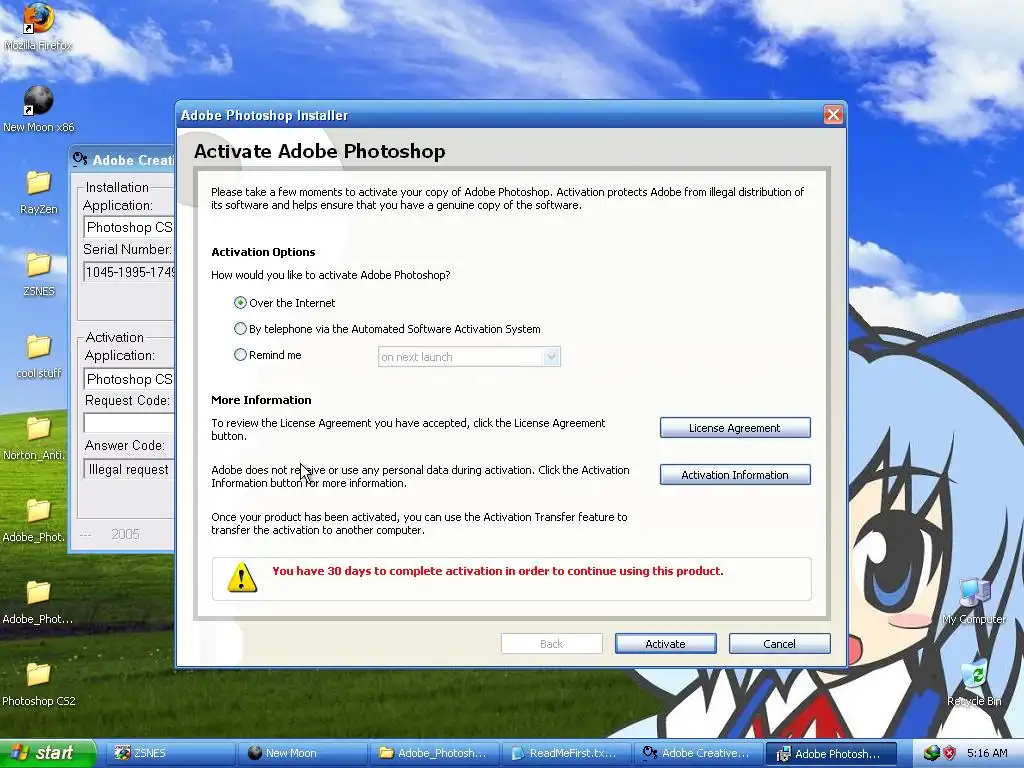Image resolution: width=1024 pixels, height=768 pixels.
Task: Cancel the Photoshop installer dialog
Action: tap(779, 643)
